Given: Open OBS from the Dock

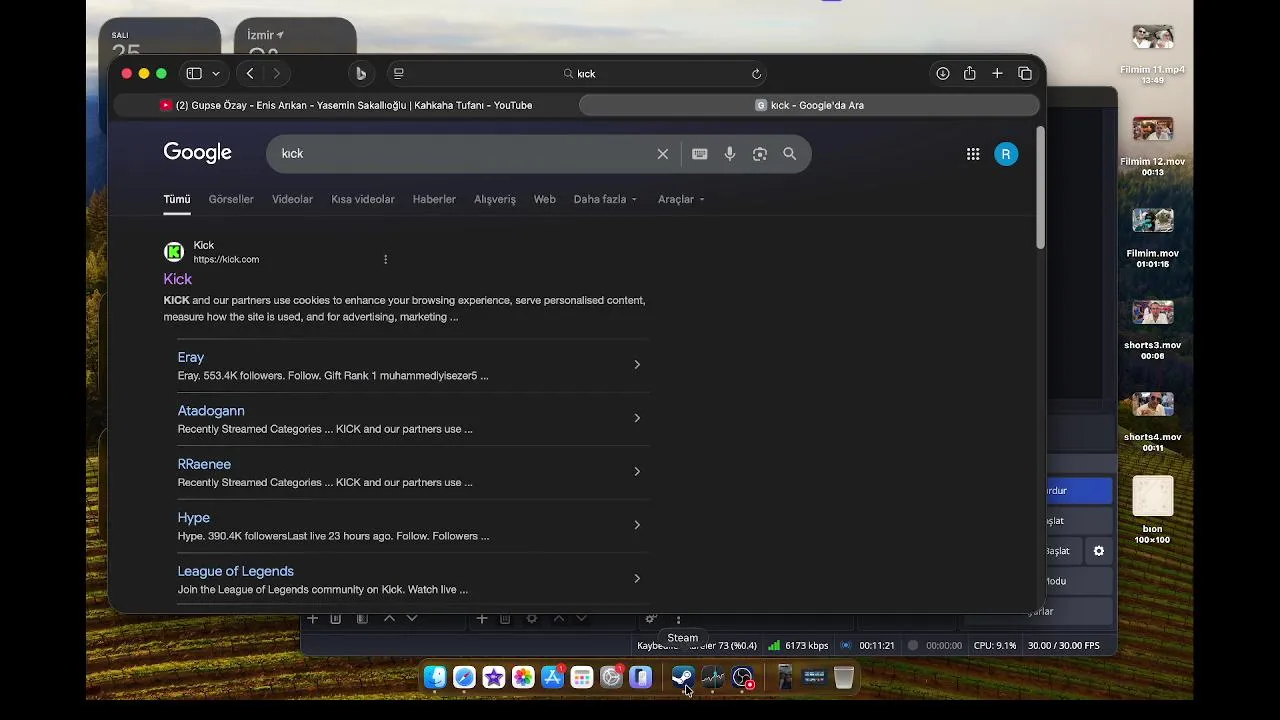Looking at the screenshot, I should [x=743, y=678].
